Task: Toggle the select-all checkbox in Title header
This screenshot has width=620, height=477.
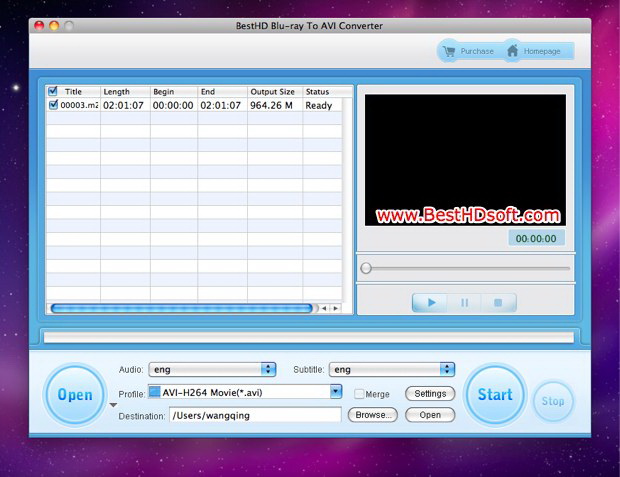Action: click(x=53, y=91)
